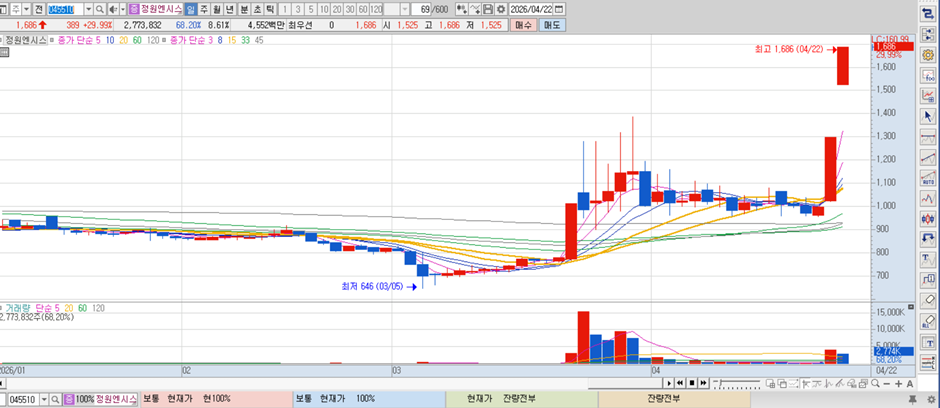Select the 현재가 잔량전부 green tab
This screenshot has height=408, width=940.
tap(522, 398)
